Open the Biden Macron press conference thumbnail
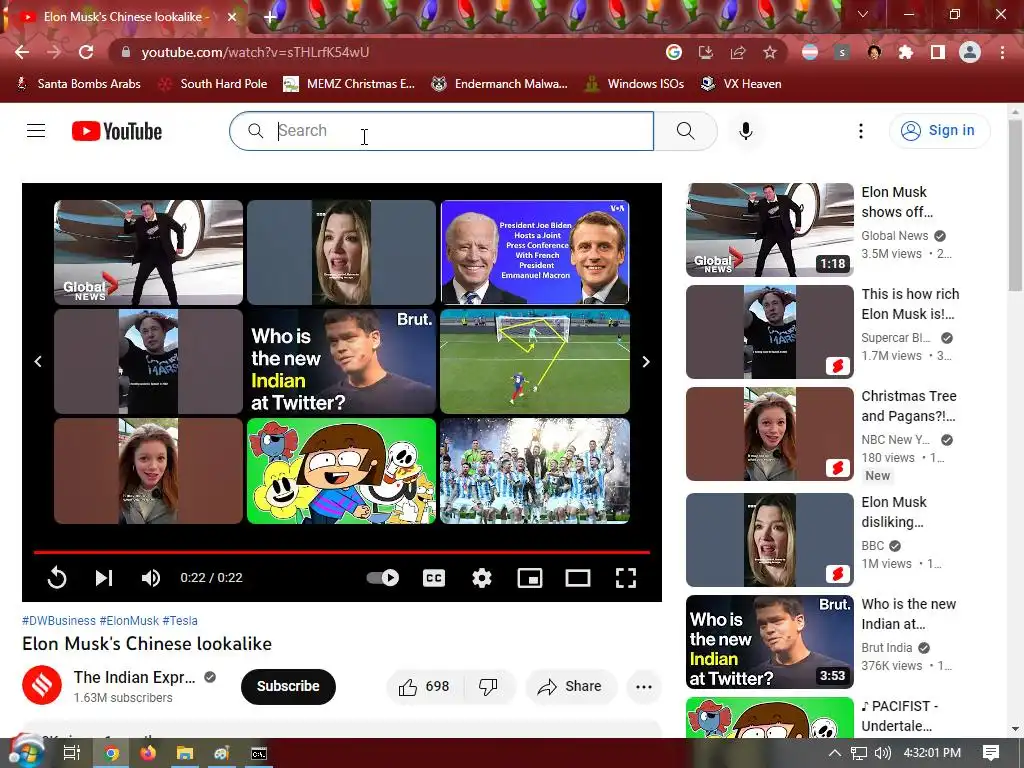Viewport: 1024px width, 768px height. pyautogui.click(x=535, y=253)
